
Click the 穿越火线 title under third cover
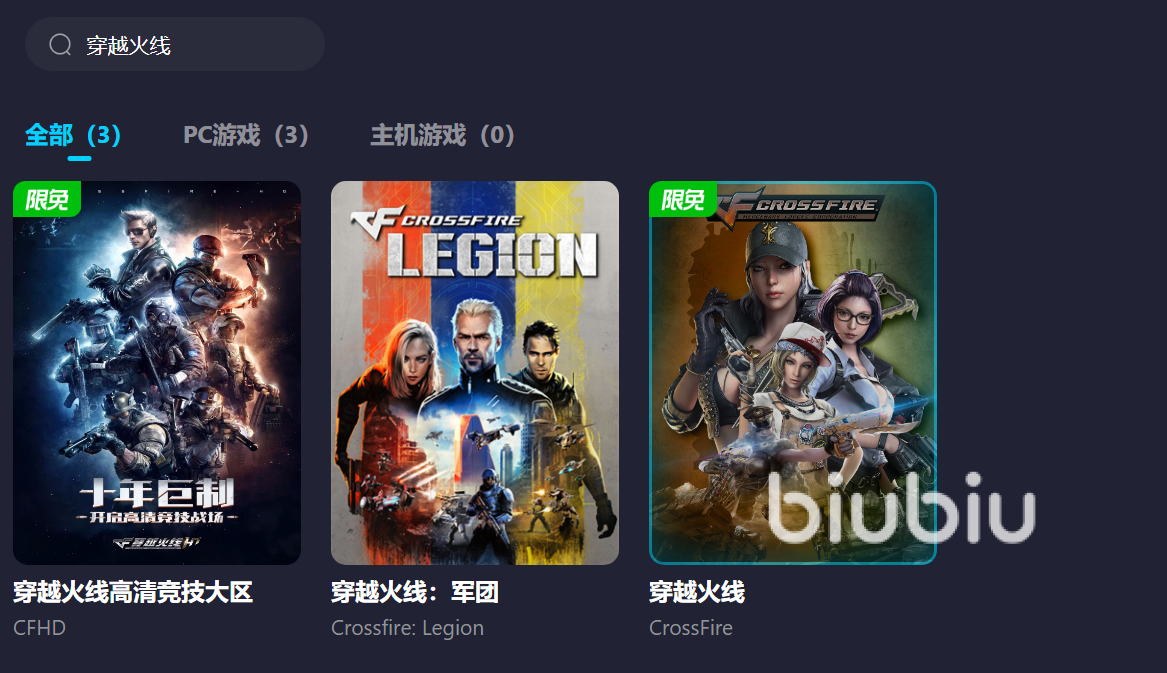[697, 592]
